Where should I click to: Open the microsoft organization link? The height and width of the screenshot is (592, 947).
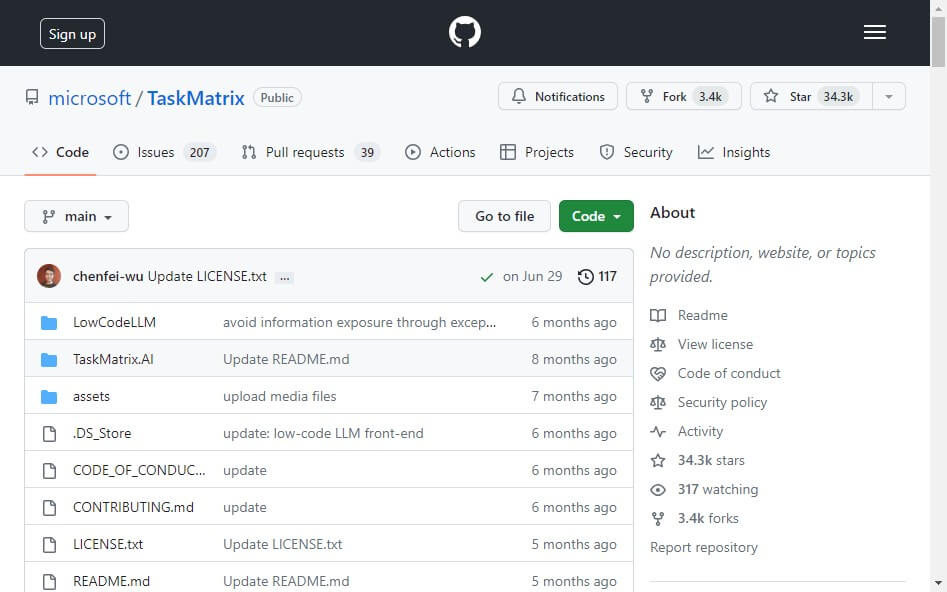[x=89, y=98]
